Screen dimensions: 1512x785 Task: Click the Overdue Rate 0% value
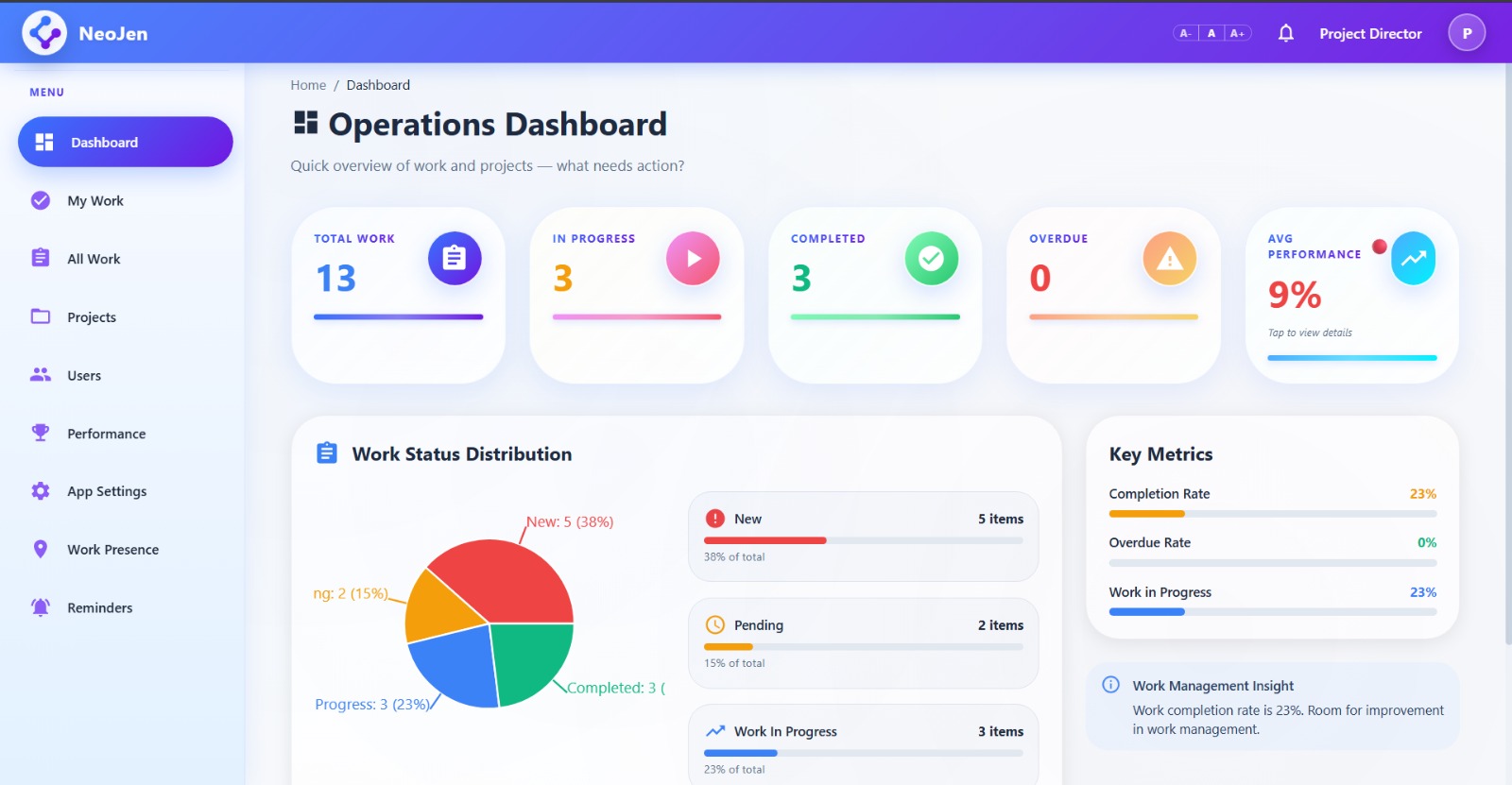pos(1427,542)
